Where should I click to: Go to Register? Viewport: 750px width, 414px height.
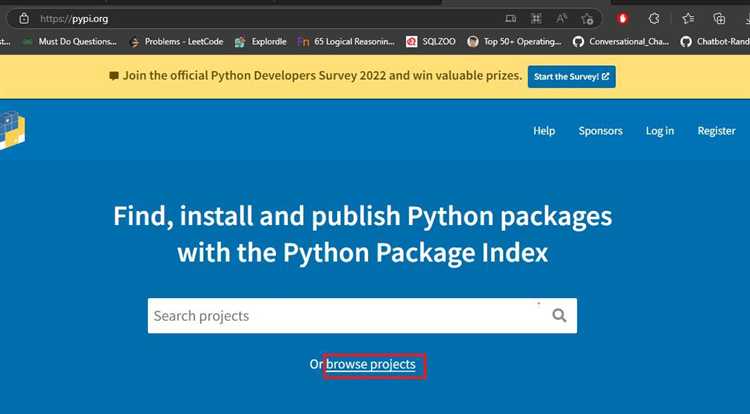point(716,131)
